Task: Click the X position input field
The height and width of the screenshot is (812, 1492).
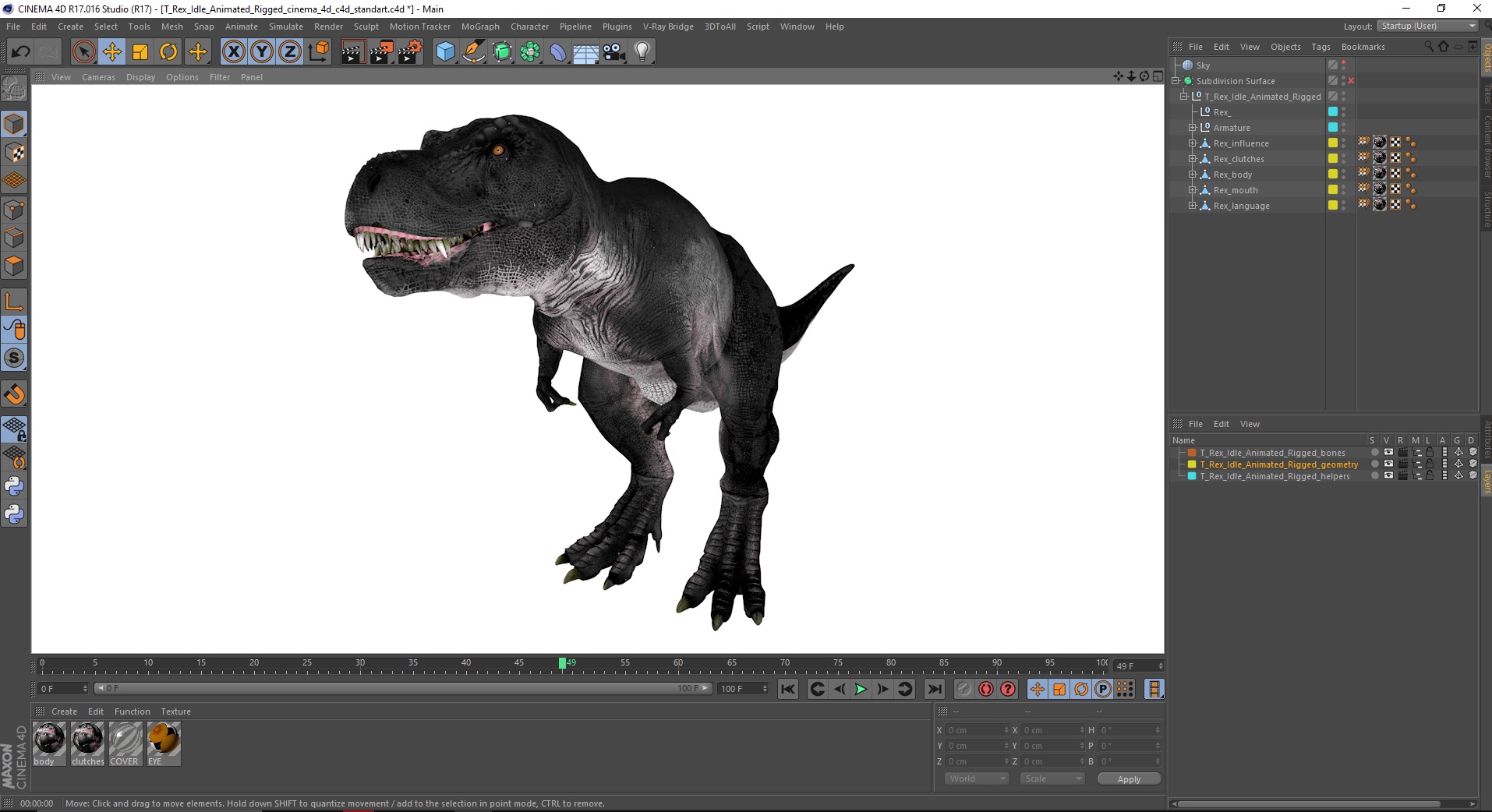Action: [x=978, y=730]
